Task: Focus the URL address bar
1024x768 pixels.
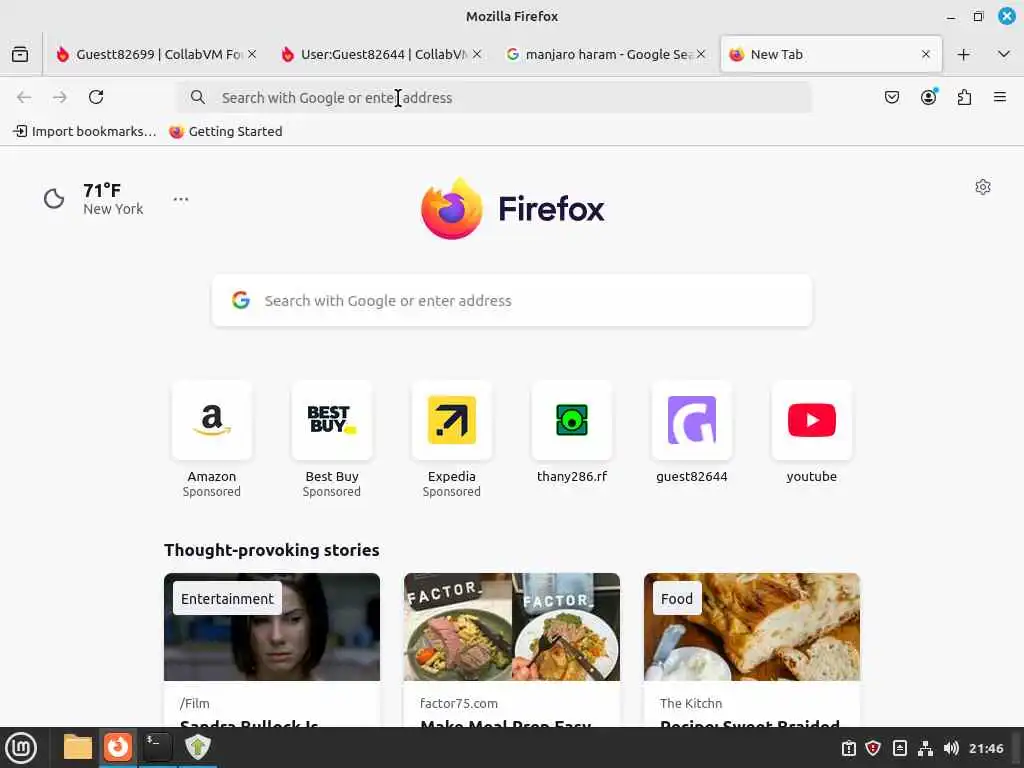Action: (x=494, y=97)
